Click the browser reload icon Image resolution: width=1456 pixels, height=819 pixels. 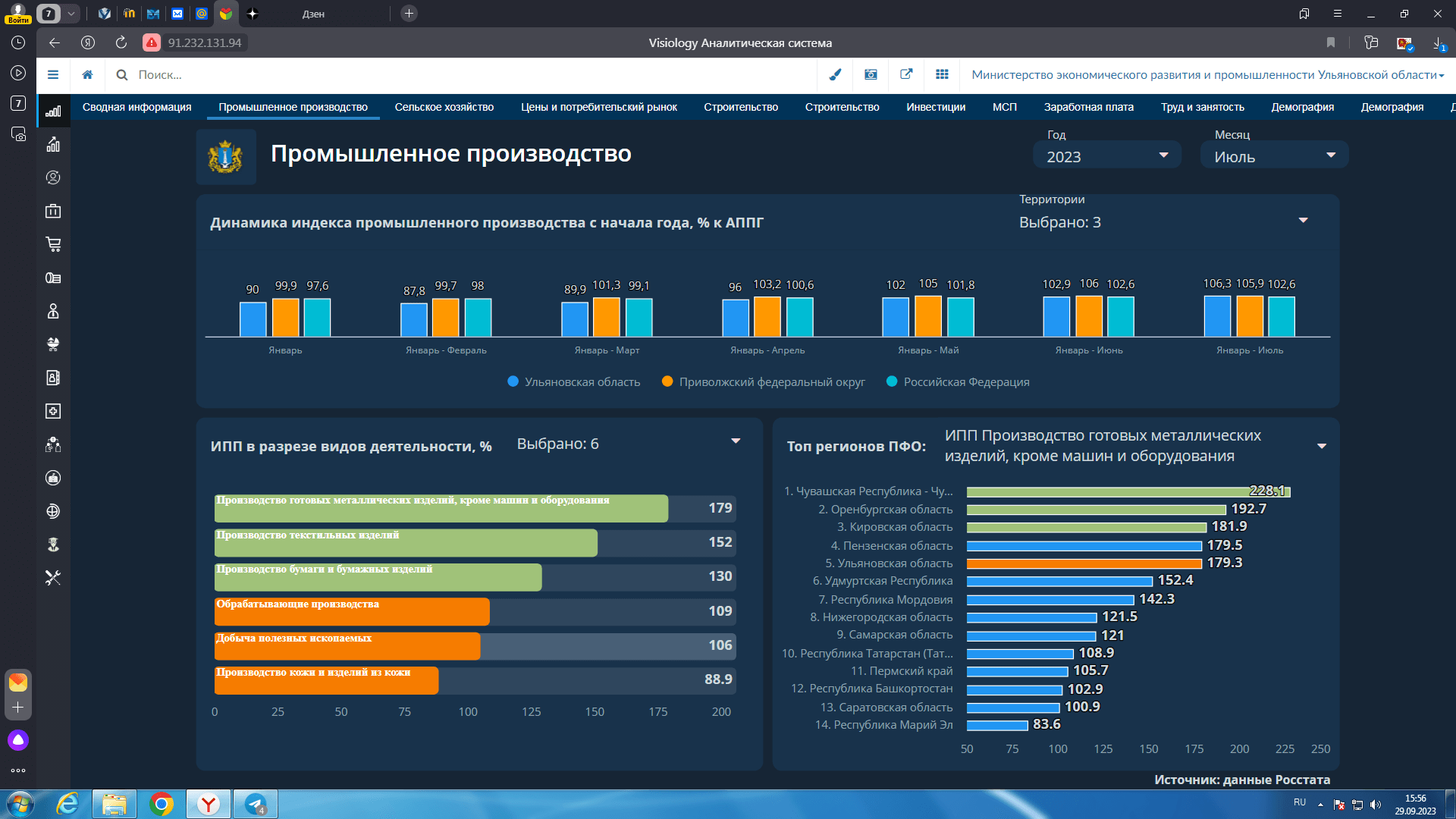[x=121, y=42]
